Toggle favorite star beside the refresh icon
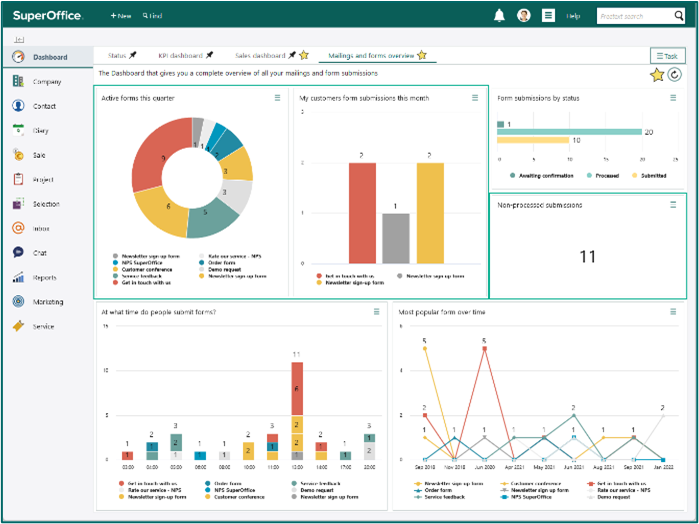 point(657,75)
